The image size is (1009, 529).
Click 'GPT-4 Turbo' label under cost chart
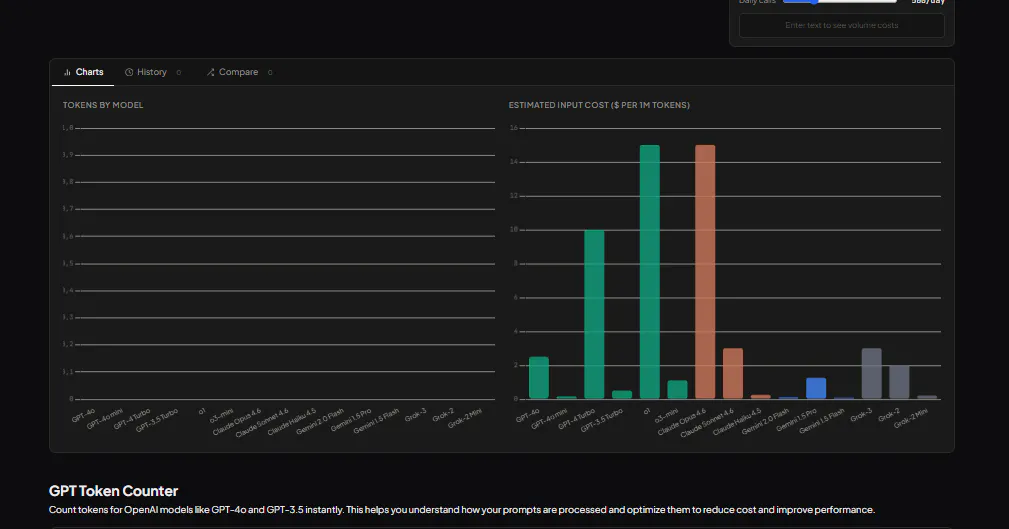tap(579, 419)
